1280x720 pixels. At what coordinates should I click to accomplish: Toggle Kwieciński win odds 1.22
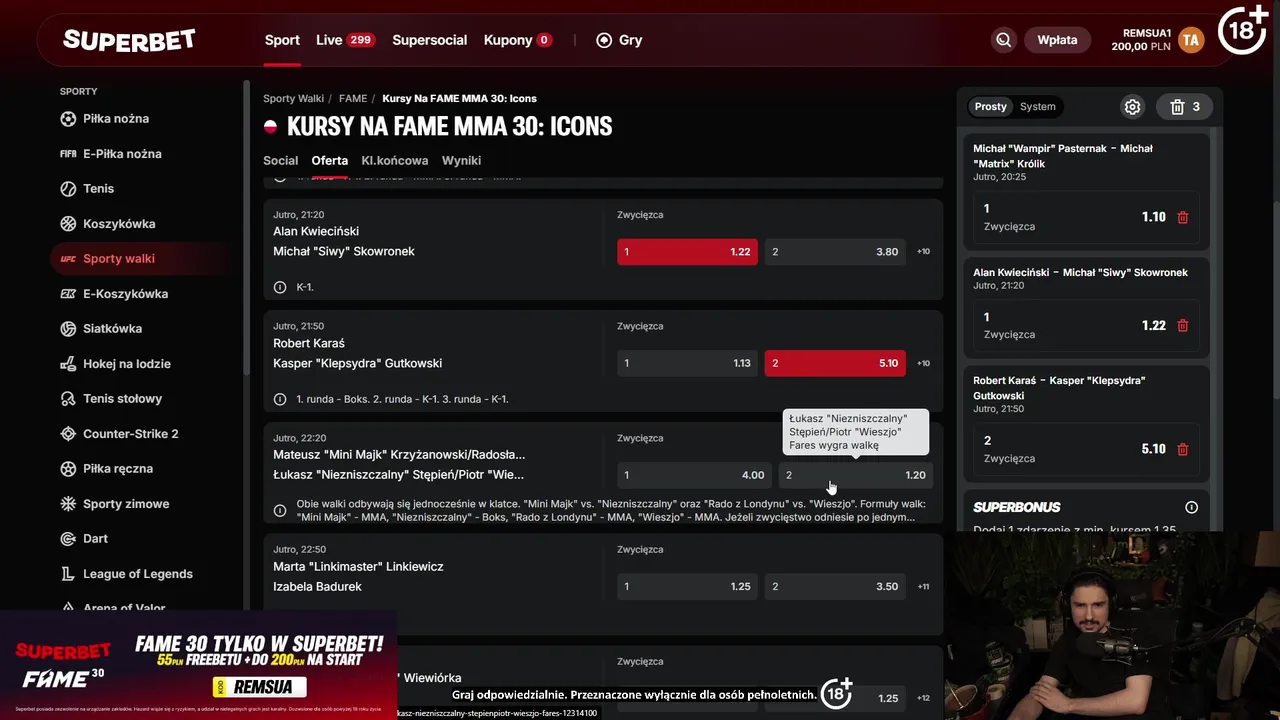687,252
